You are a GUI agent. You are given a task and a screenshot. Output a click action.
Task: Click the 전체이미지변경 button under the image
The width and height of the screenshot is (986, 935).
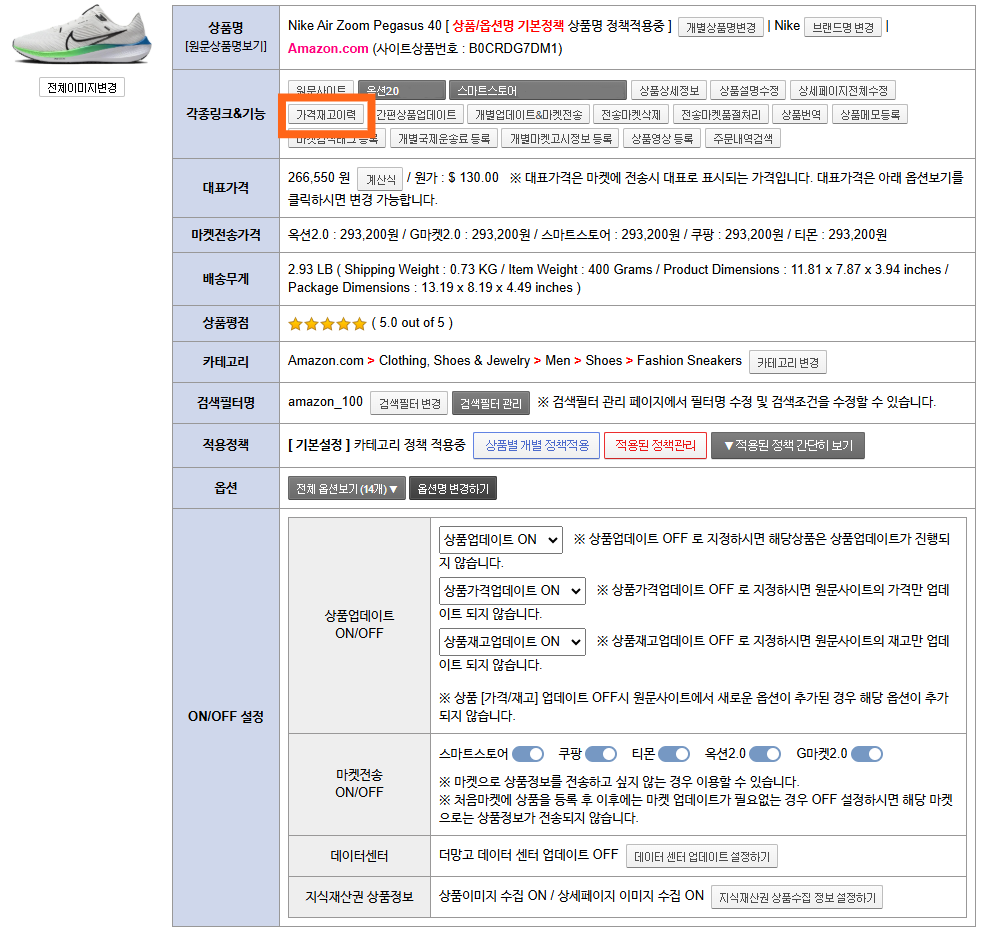(x=82, y=88)
